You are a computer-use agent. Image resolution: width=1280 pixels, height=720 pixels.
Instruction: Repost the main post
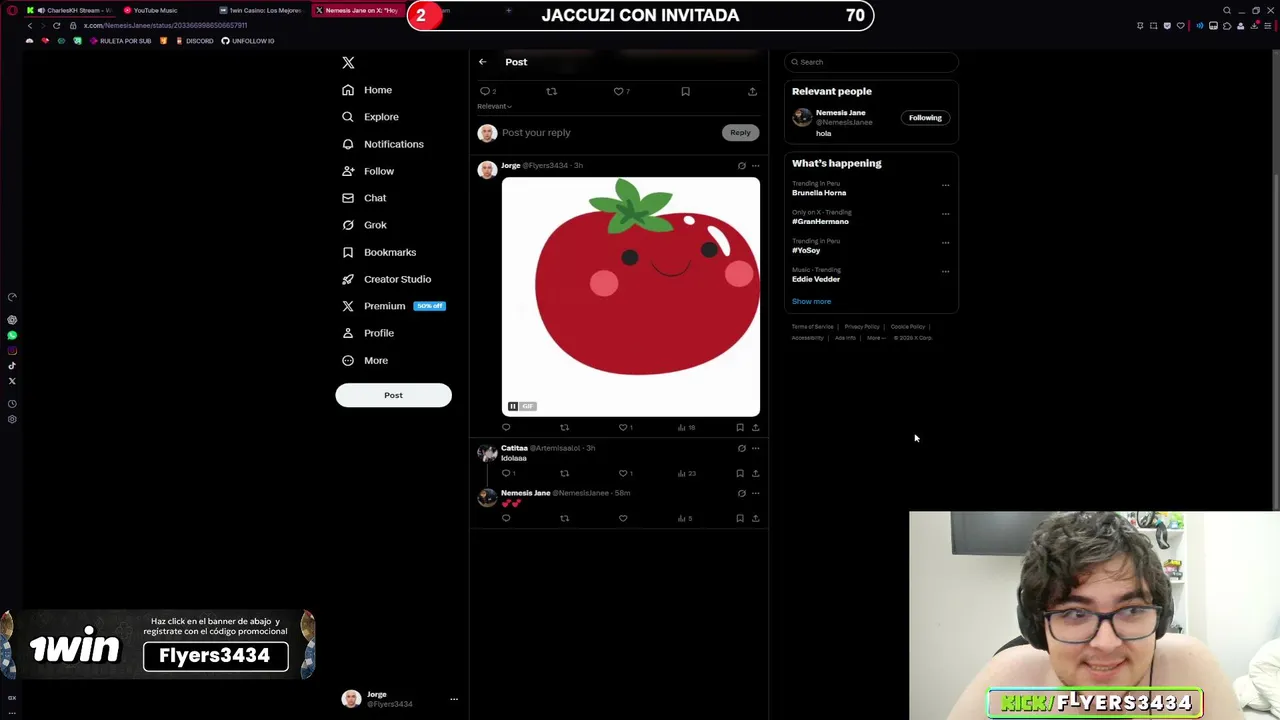(x=551, y=91)
